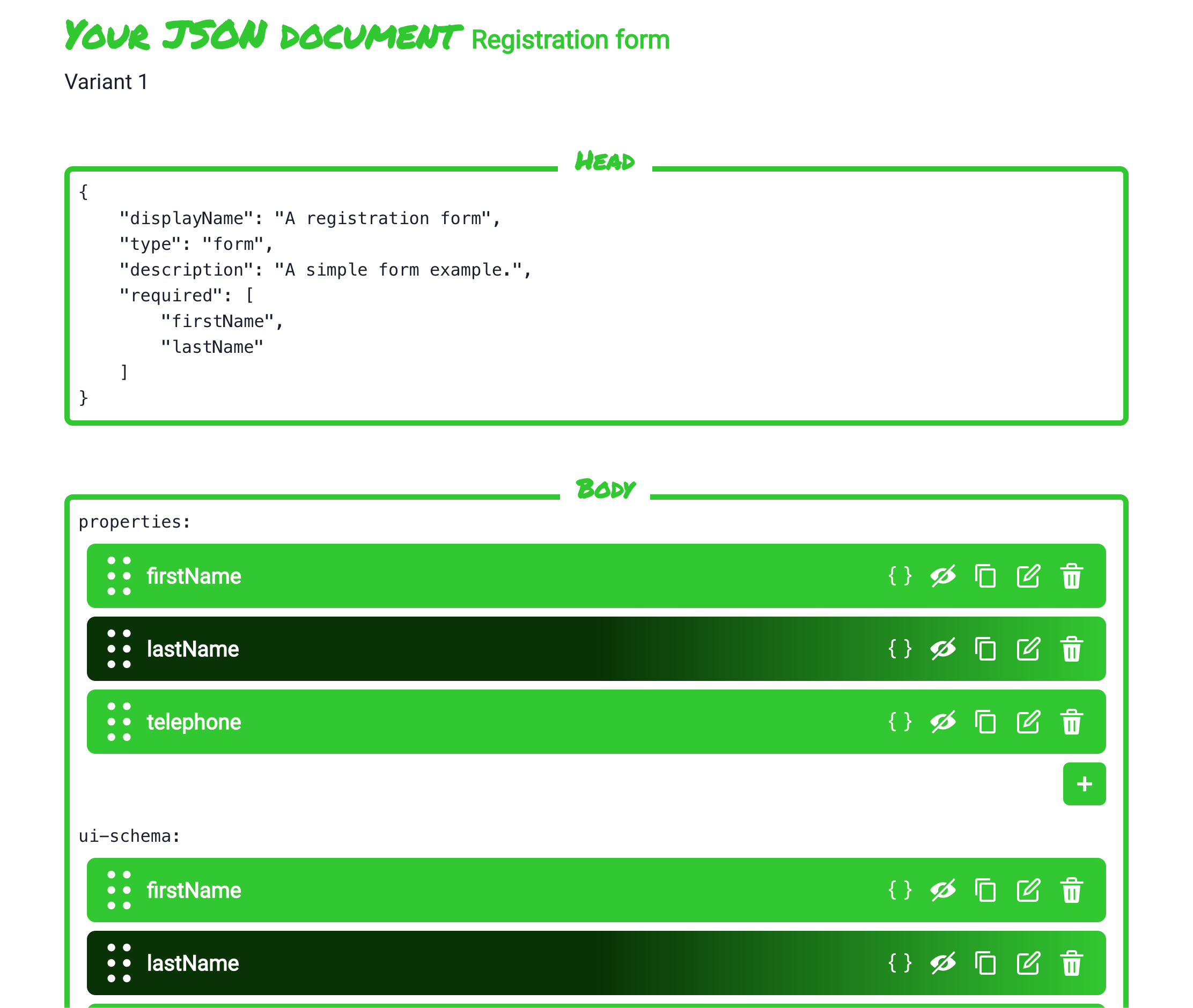
Task: Toggle visibility of telephone property
Action: 942,722
